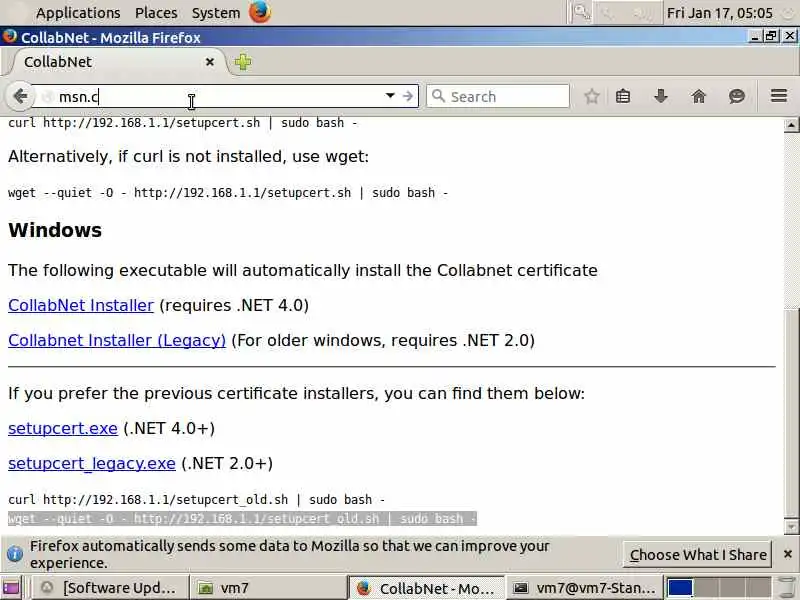Click the Choose What I Share button
Image resolution: width=800 pixels, height=600 pixels.
(x=697, y=555)
